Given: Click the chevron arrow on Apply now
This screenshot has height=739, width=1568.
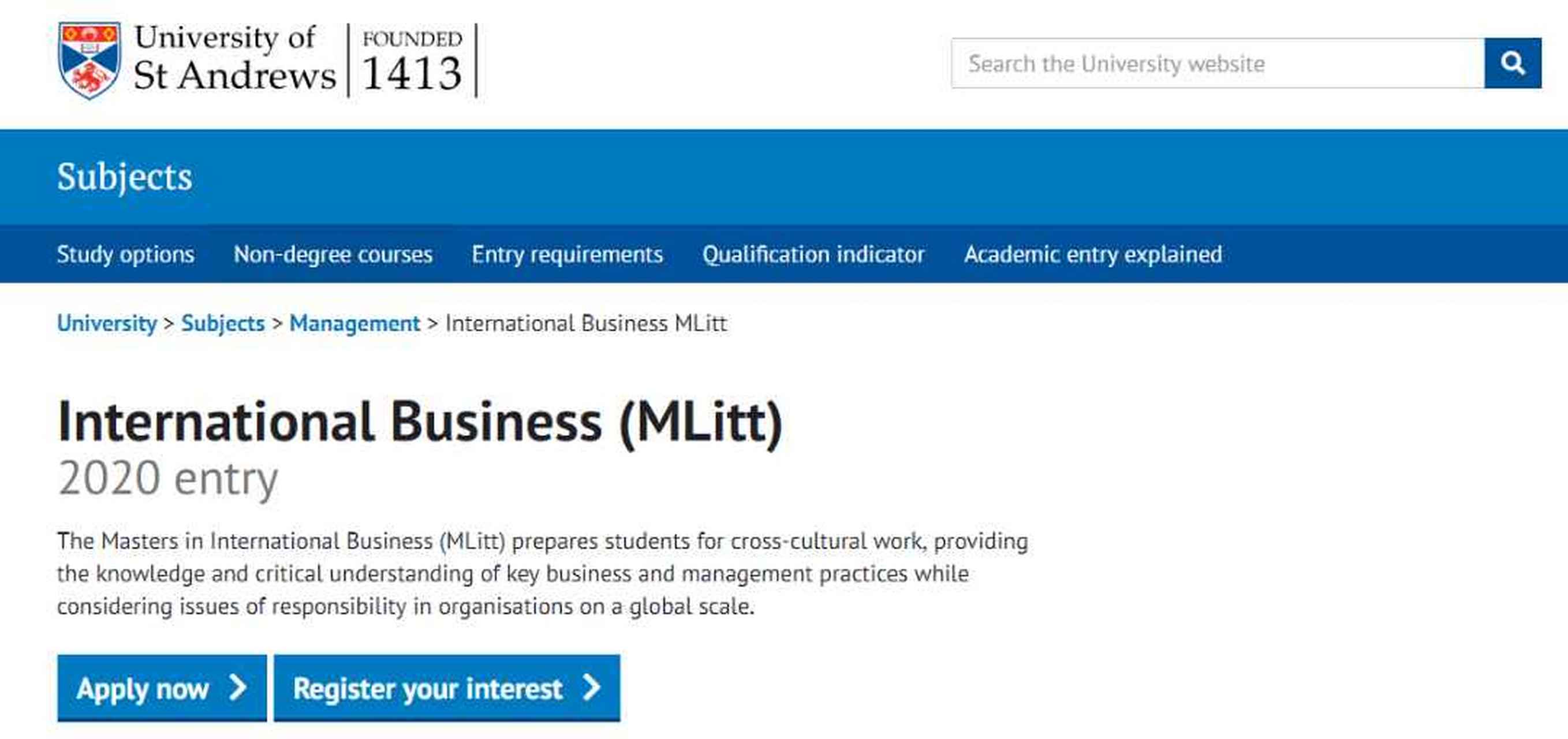Looking at the screenshot, I should 238,688.
